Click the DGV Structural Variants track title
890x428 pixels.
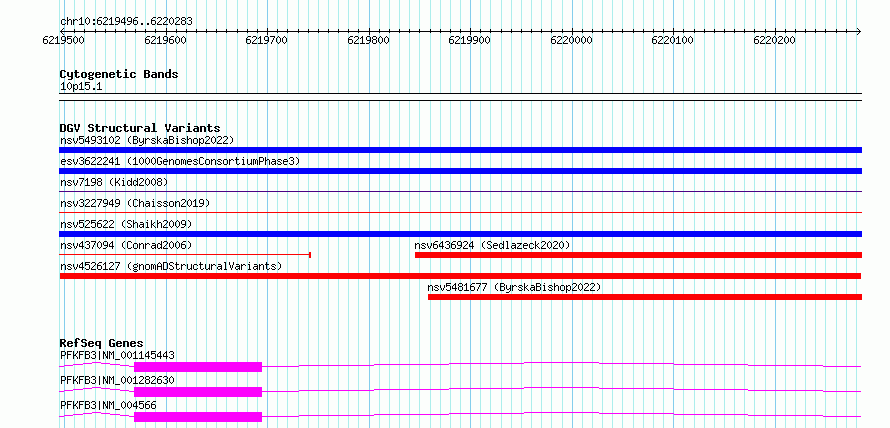coord(140,128)
